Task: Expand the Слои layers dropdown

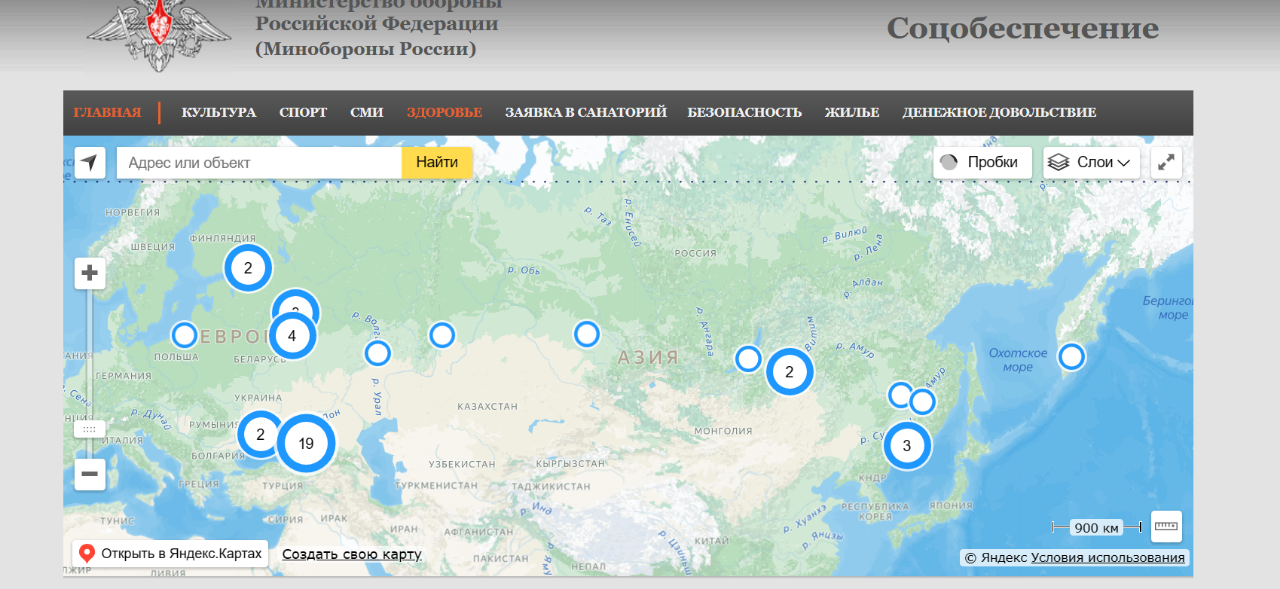Action: coord(1091,163)
